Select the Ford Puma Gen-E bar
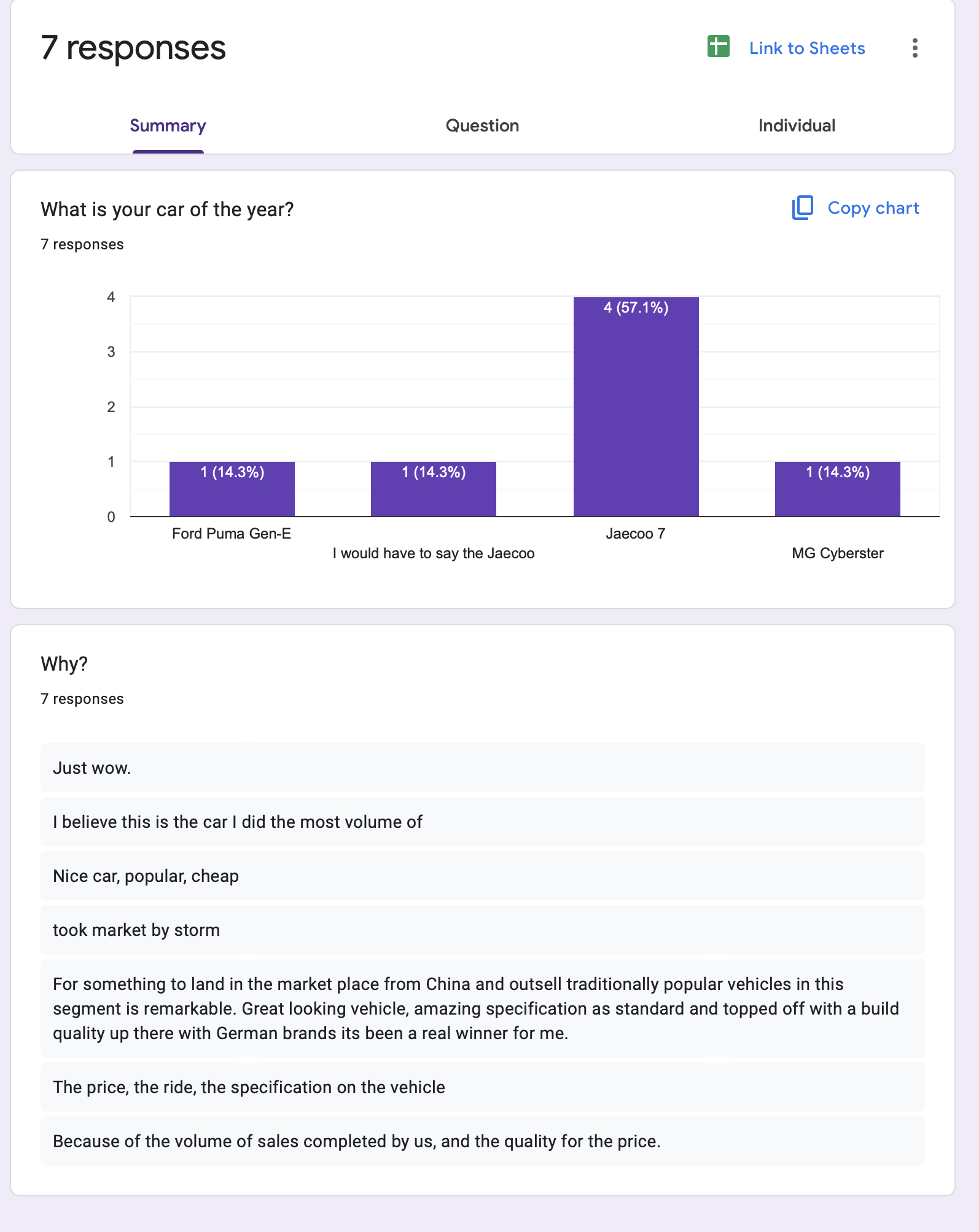The height and width of the screenshot is (1232, 979). 232,489
